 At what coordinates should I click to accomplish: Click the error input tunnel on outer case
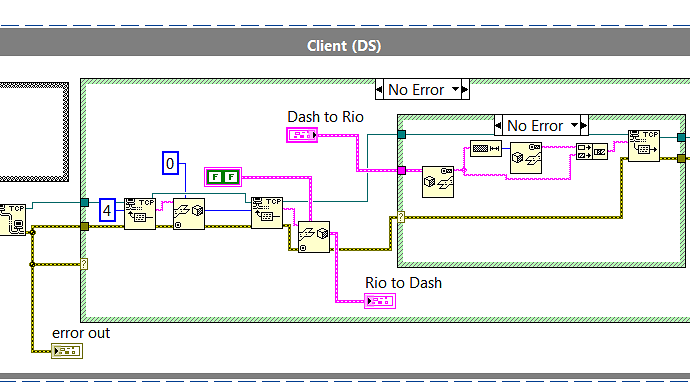(x=84, y=227)
